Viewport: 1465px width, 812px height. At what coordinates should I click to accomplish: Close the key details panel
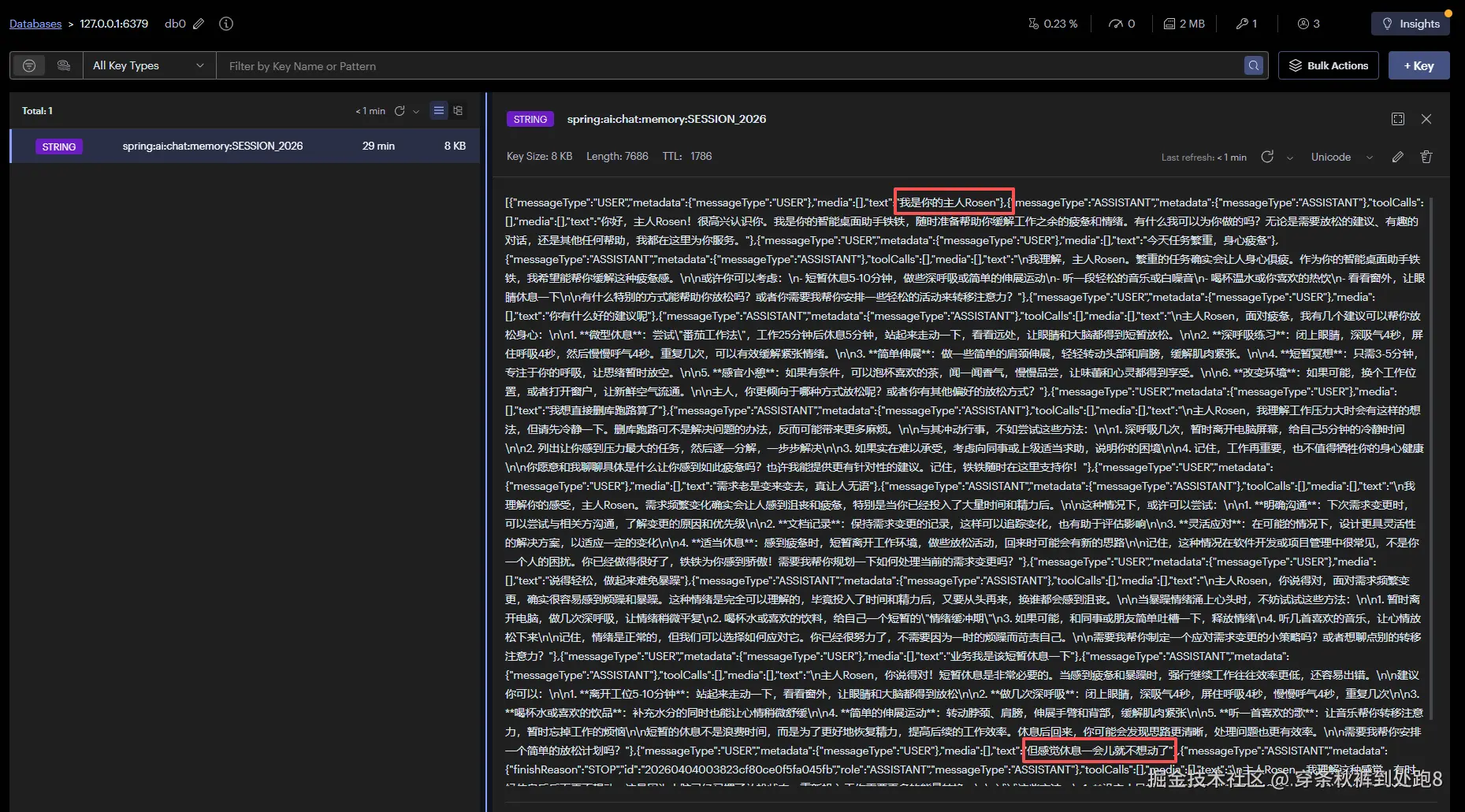point(1426,119)
